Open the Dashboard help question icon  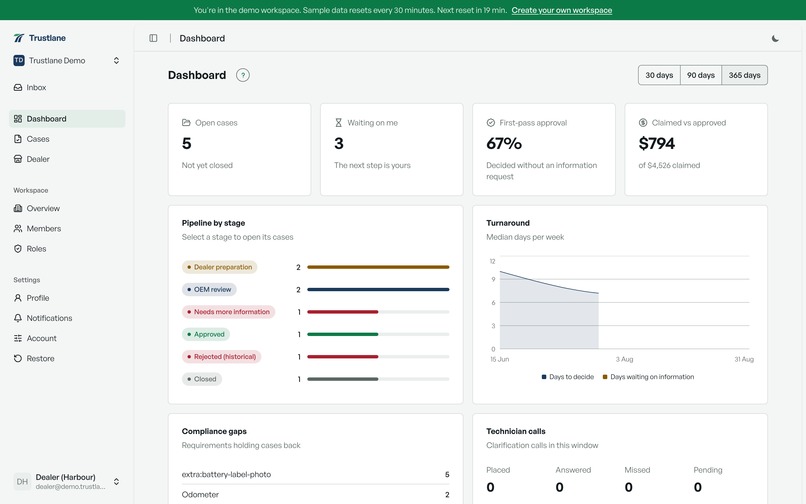pyautogui.click(x=243, y=75)
